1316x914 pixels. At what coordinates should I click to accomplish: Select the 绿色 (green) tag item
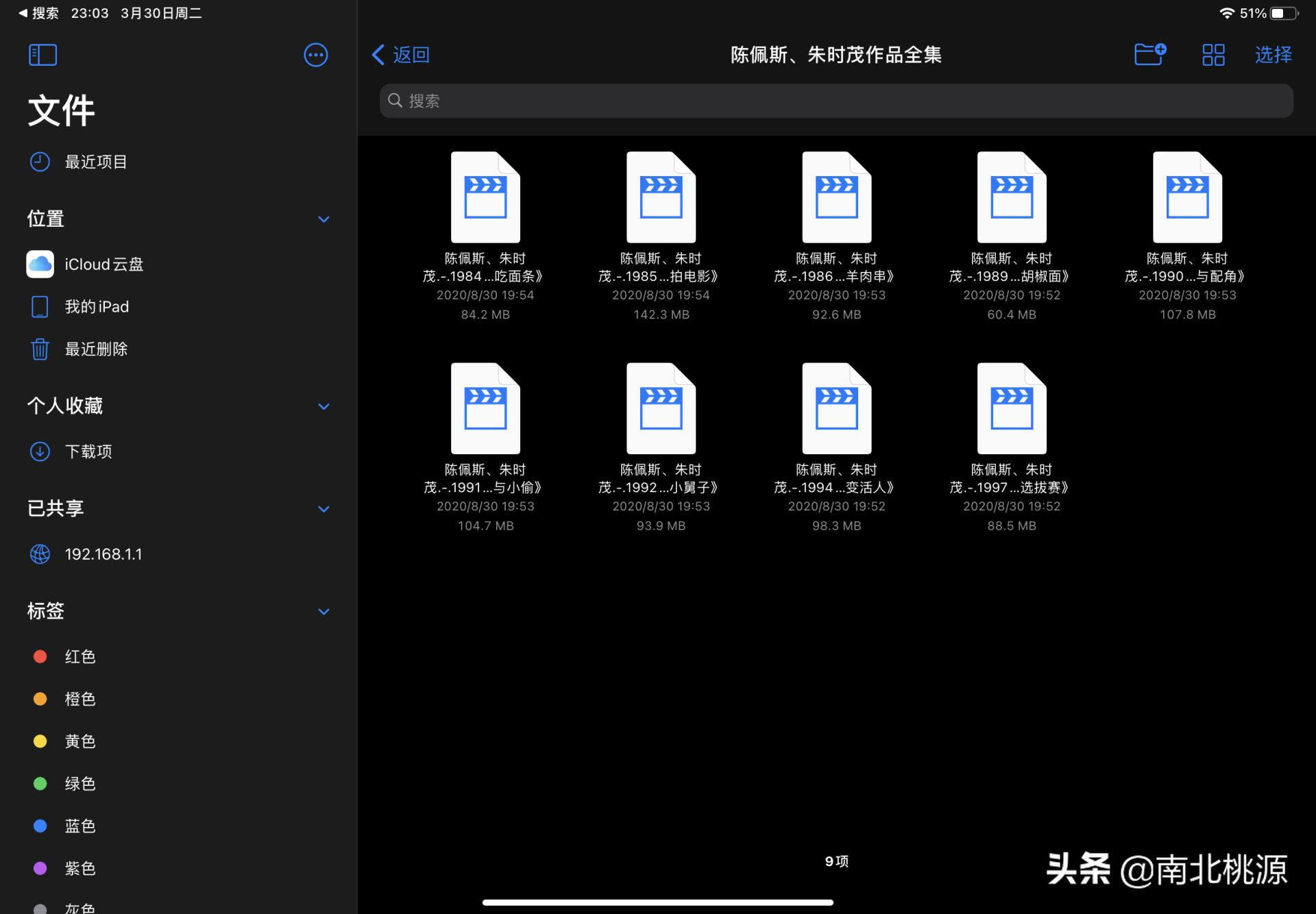click(x=80, y=783)
